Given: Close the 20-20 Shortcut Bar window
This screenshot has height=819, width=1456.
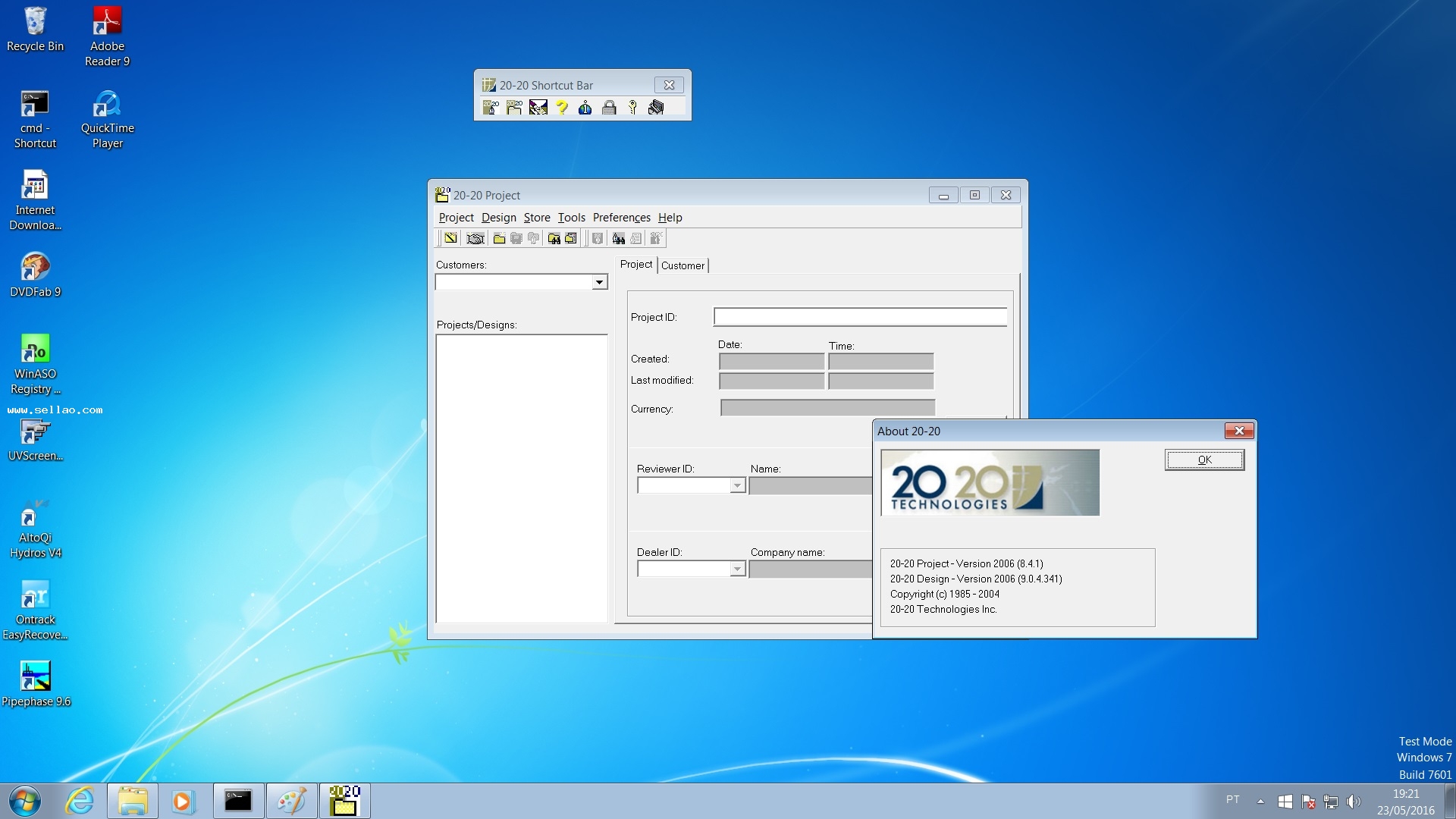Looking at the screenshot, I should click(x=669, y=85).
